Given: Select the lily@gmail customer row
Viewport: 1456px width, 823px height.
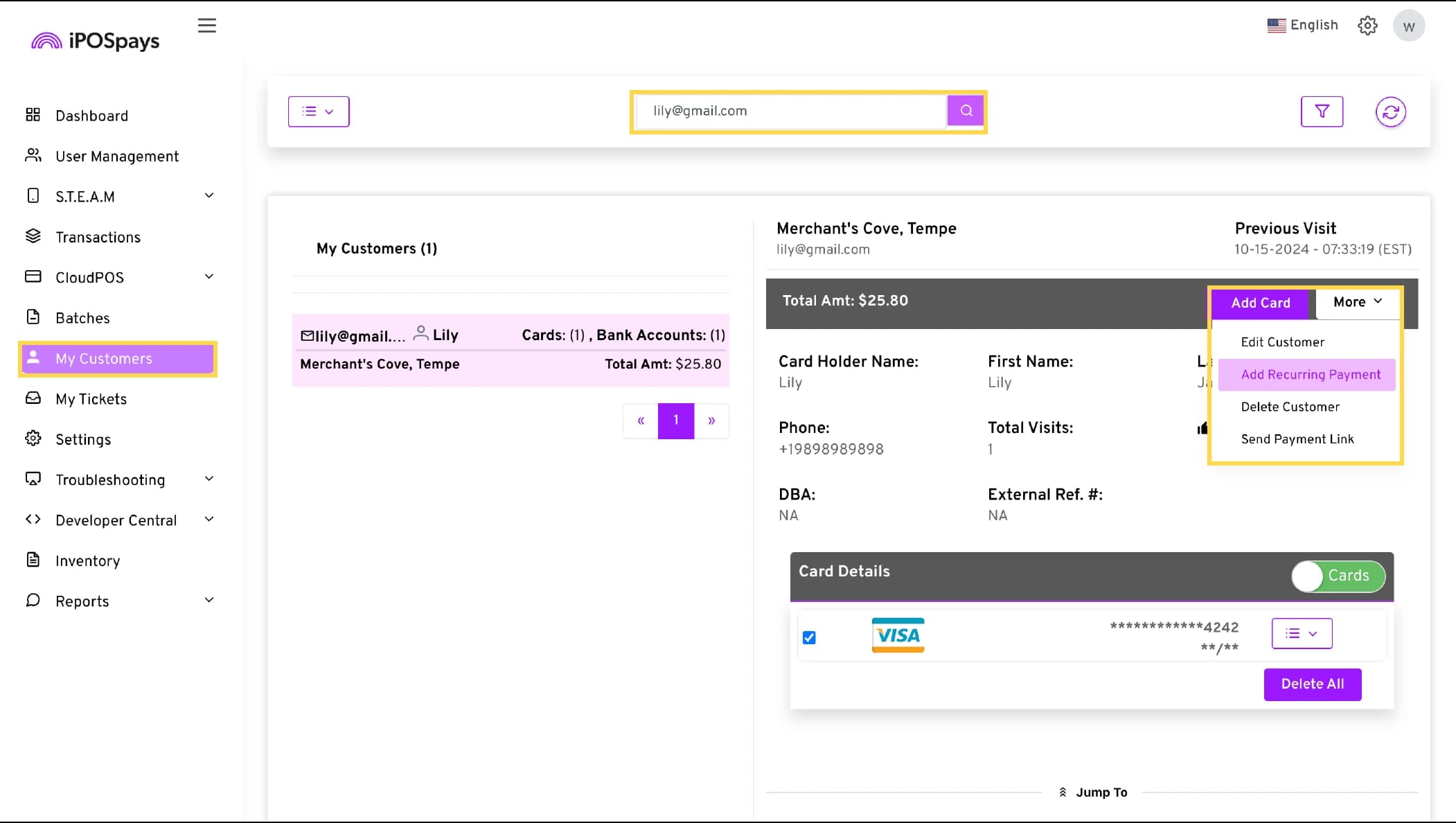Looking at the screenshot, I should (511, 350).
